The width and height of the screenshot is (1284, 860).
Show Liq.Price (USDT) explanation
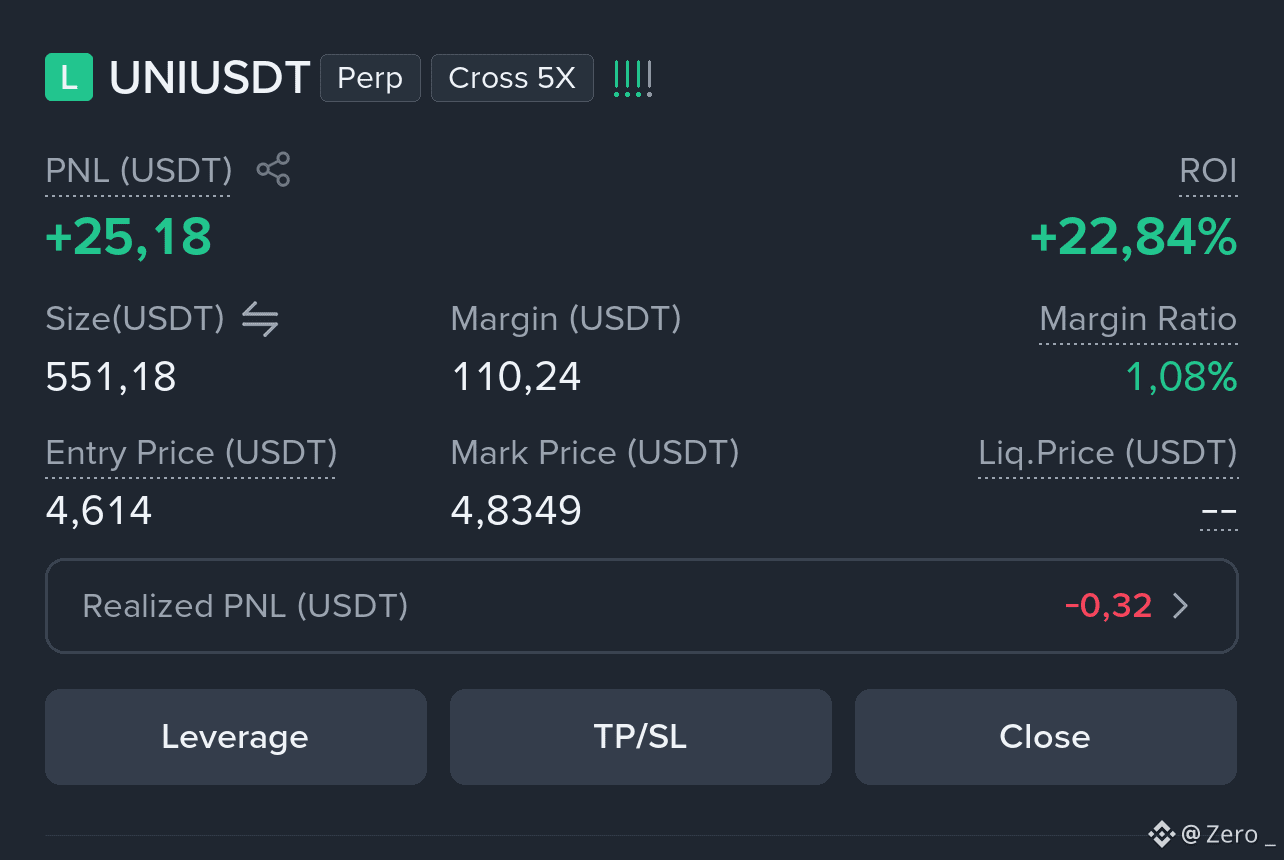point(1107,453)
